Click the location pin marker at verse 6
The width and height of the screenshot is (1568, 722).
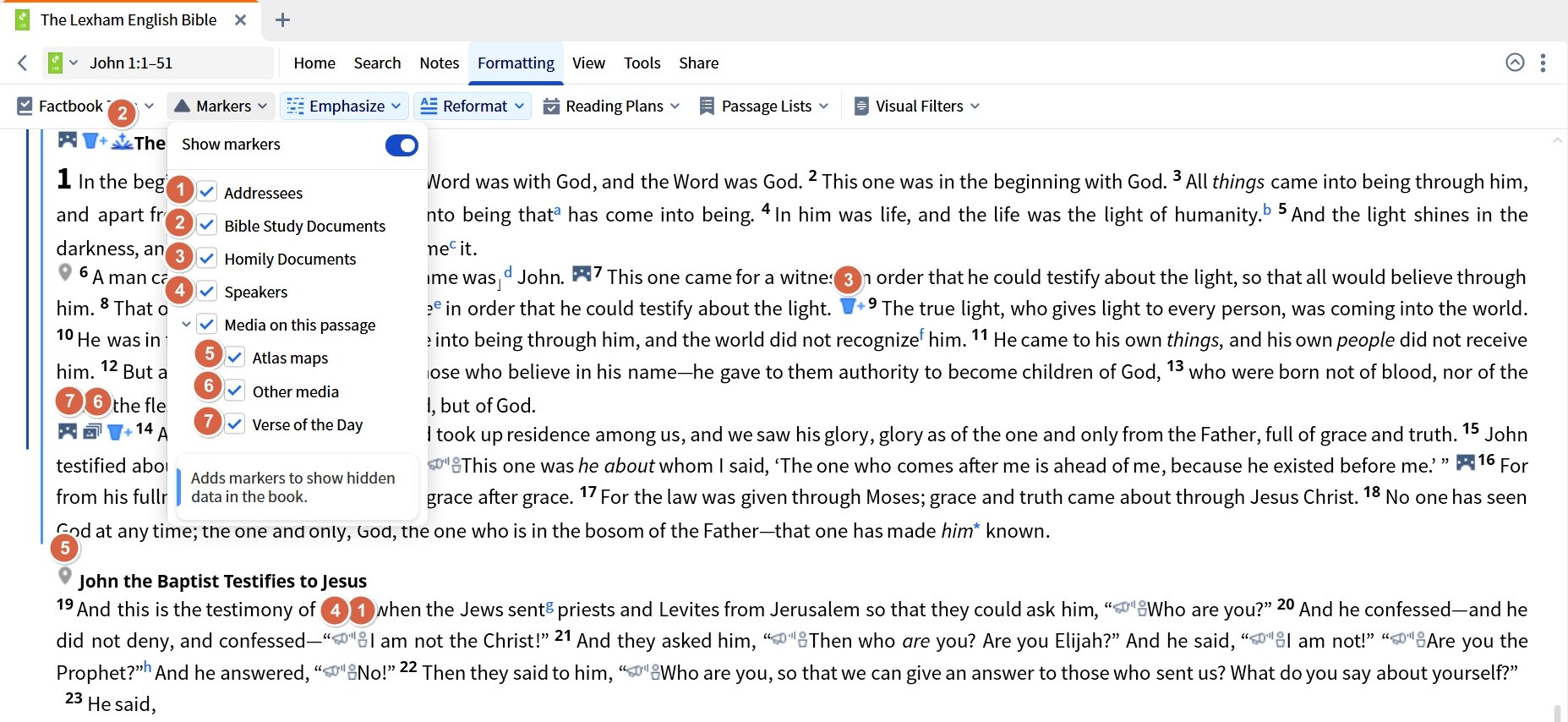(x=65, y=272)
